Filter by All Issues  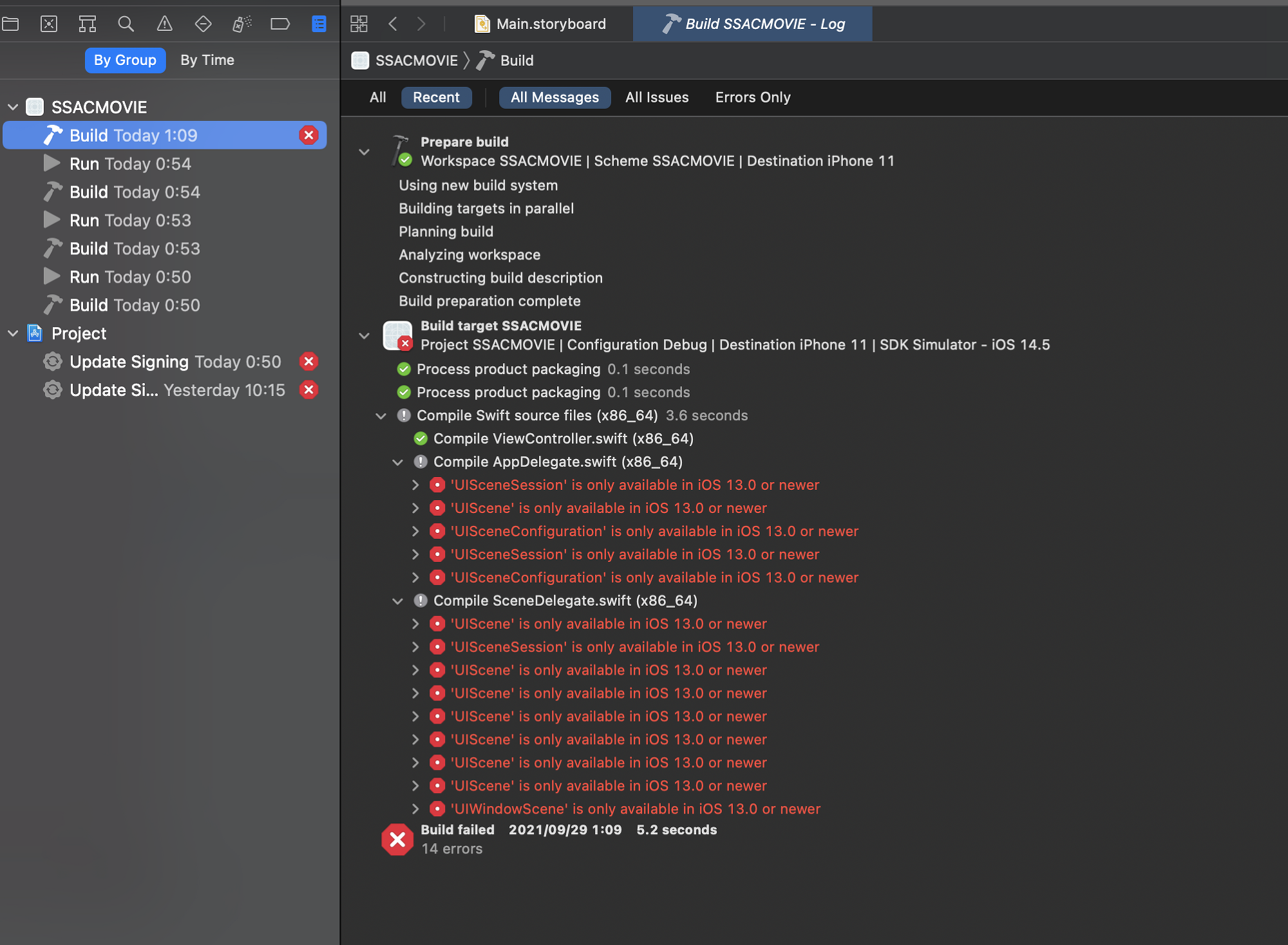[x=657, y=98]
